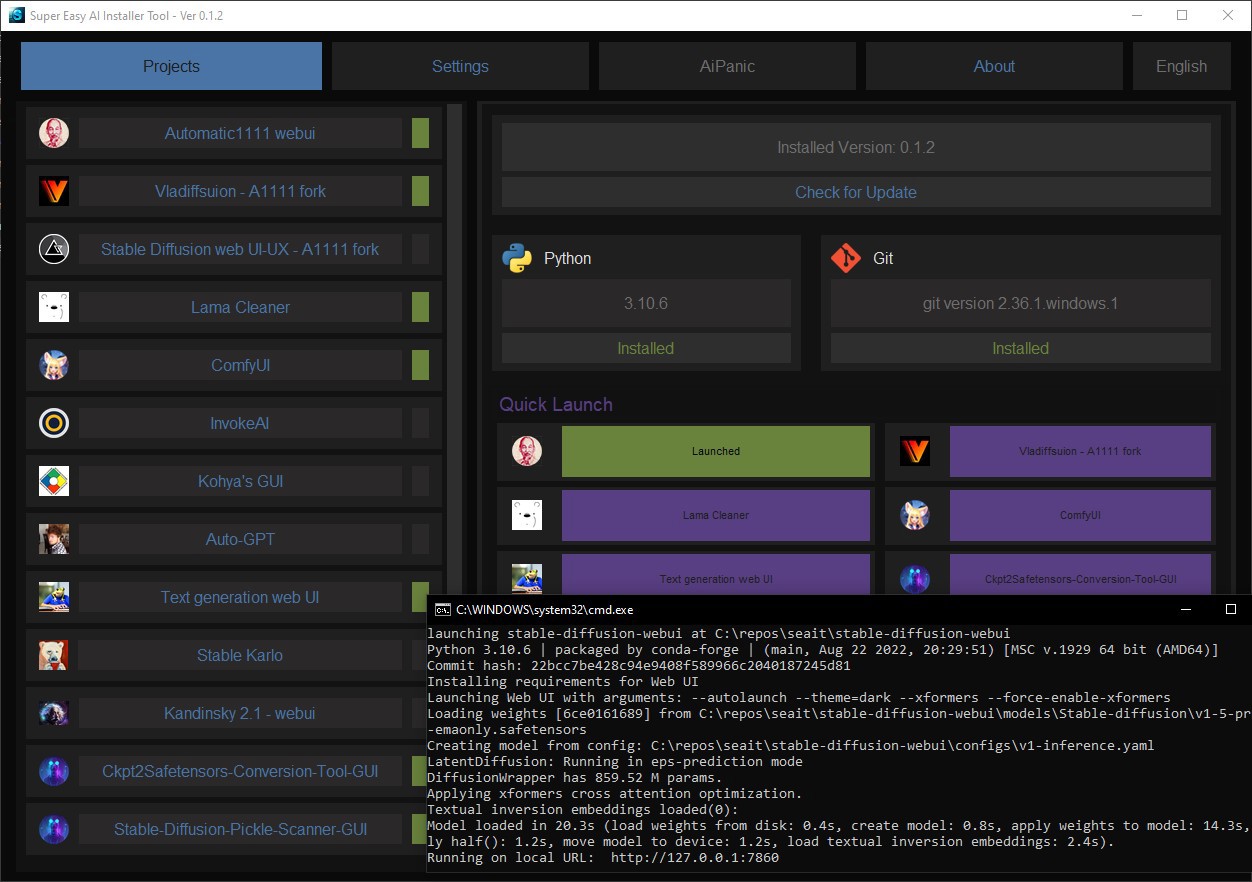This screenshot has height=882, width=1252.
Task: Launch ComfyUI from Quick Launch
Action: pos(1080,515)
